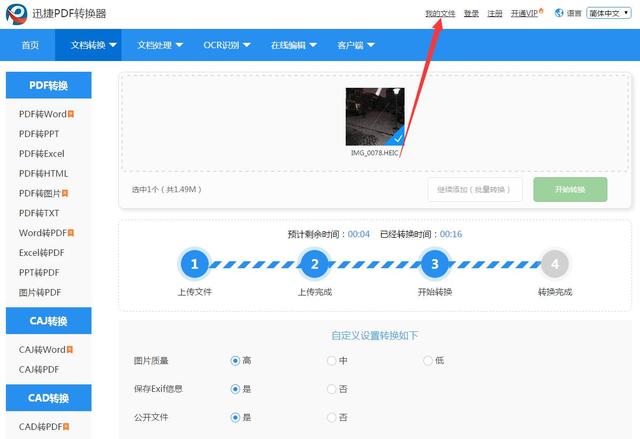Open CAJ转PDF in sidebar
This screenshot has width=640, height=439.
click(39, 369)
